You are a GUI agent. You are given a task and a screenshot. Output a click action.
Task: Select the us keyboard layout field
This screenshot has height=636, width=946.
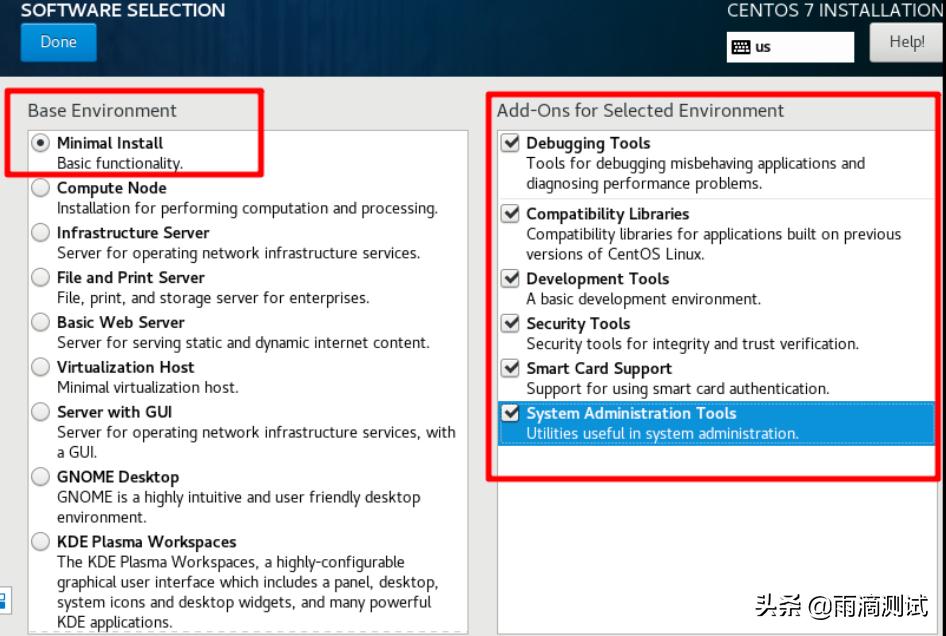790,47
